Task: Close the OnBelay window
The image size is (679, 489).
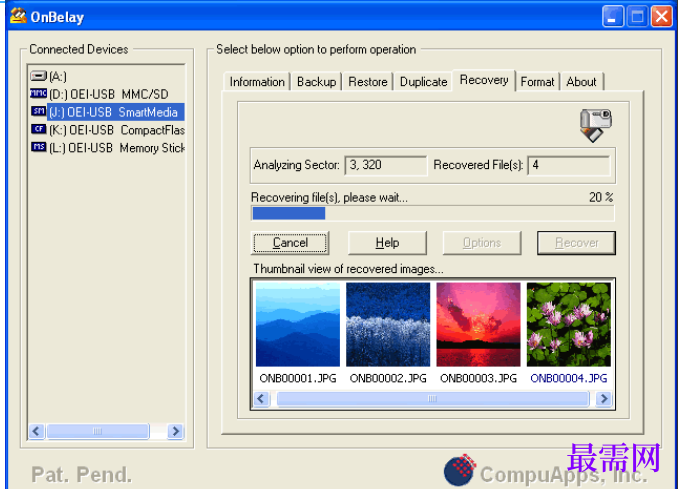Action: [662, 17]
